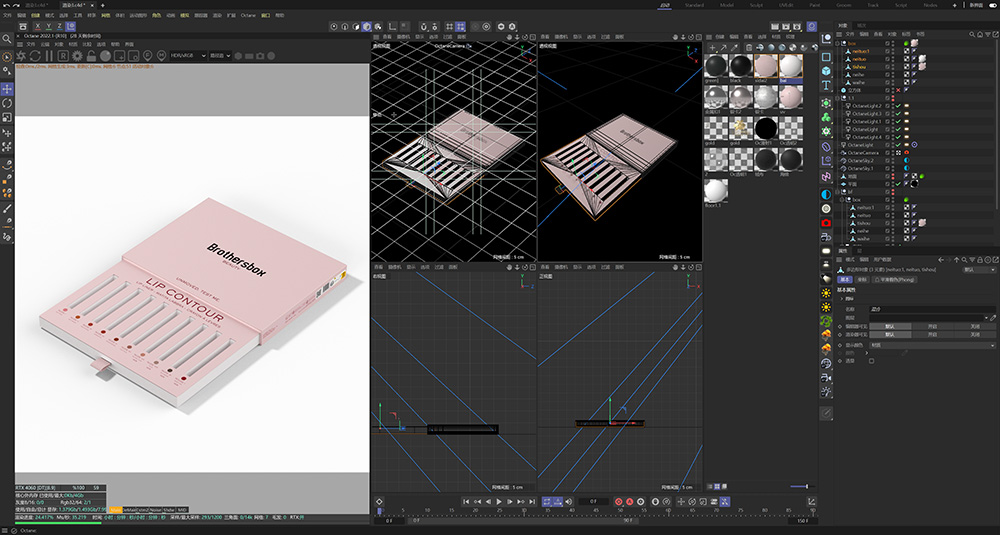Toggle autokeying button in timeline
The height and width of the screenshot is (535, 1000).
(x=629, y=502)
